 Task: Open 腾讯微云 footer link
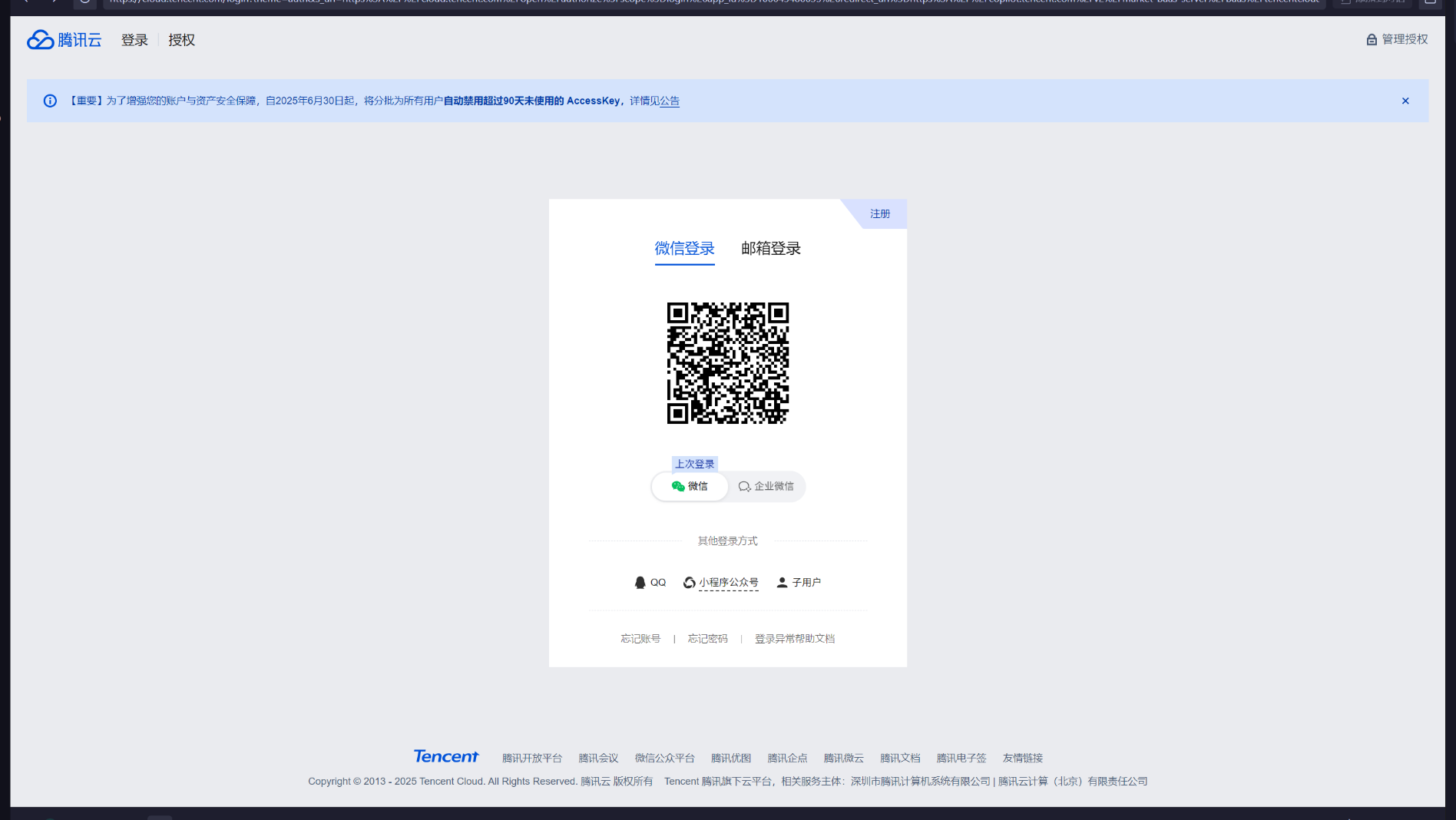(x=843, y=759)
